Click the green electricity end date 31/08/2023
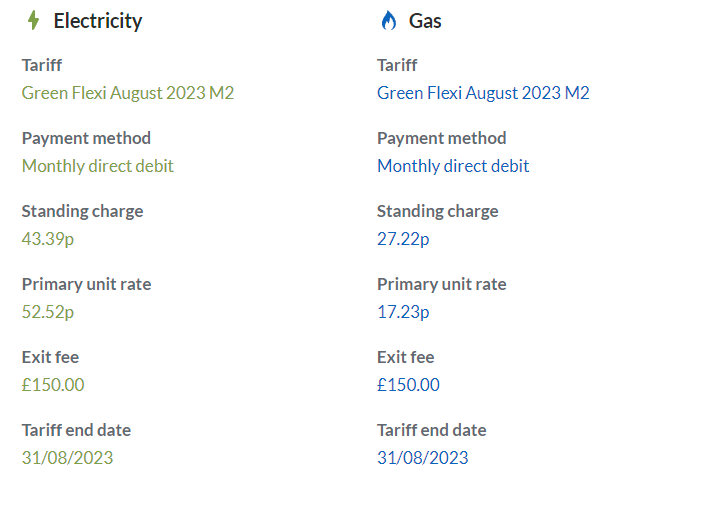This screenshot has width=718, height=505. [x=67, y=458]
